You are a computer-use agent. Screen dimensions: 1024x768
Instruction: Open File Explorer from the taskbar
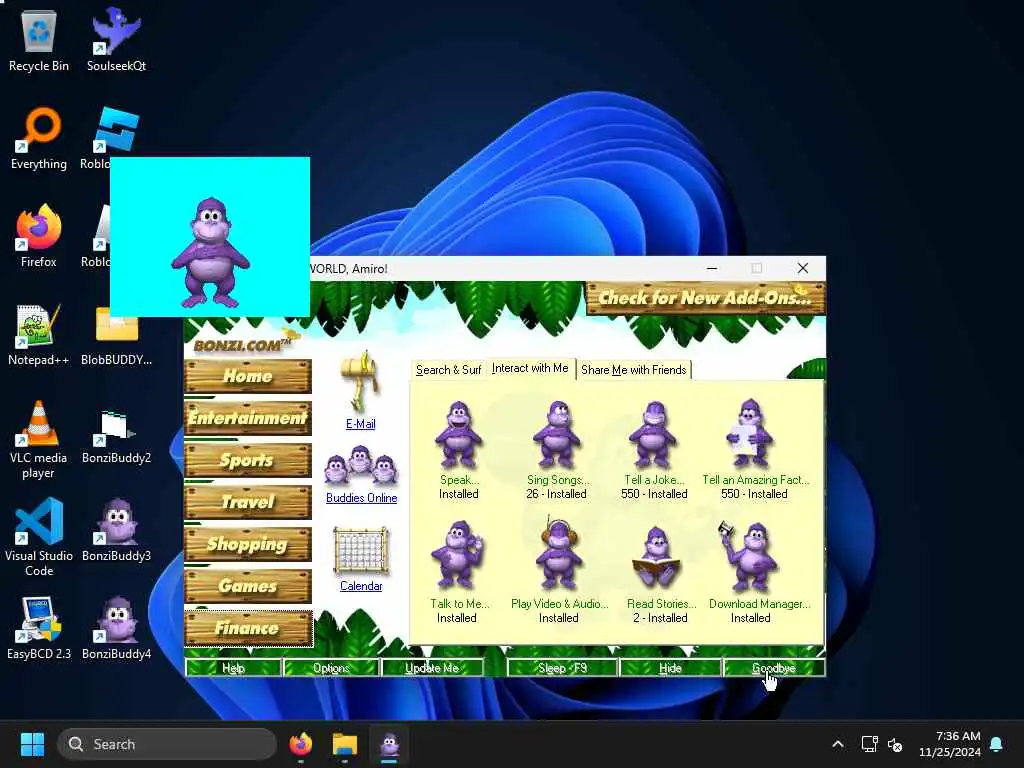[x=345, y=744]
